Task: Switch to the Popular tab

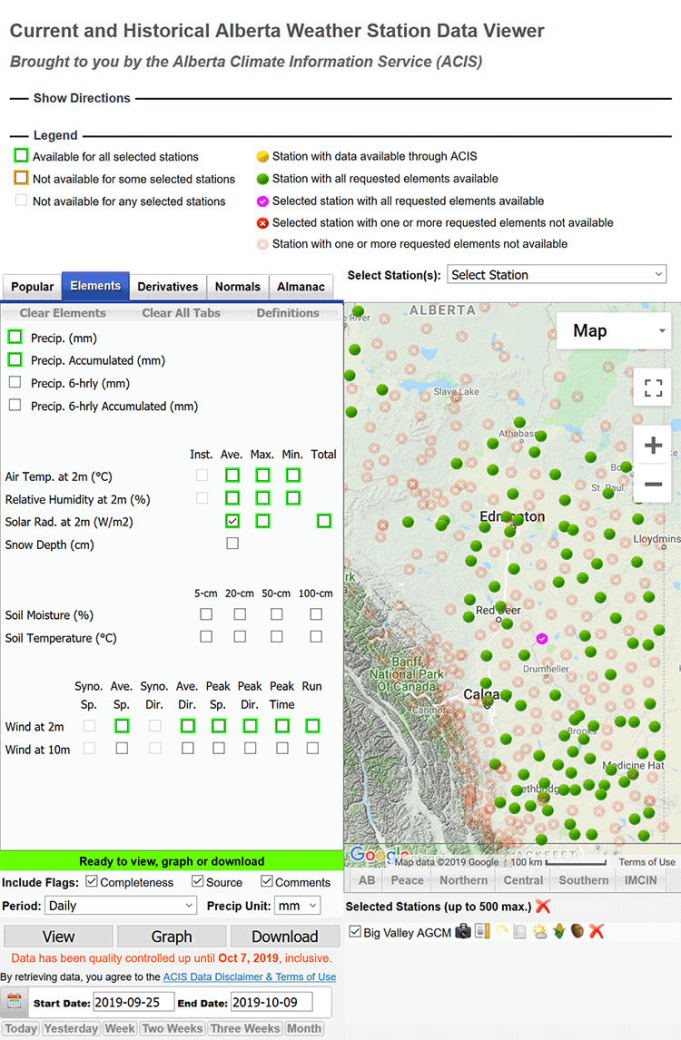Action: click(32, 287)
